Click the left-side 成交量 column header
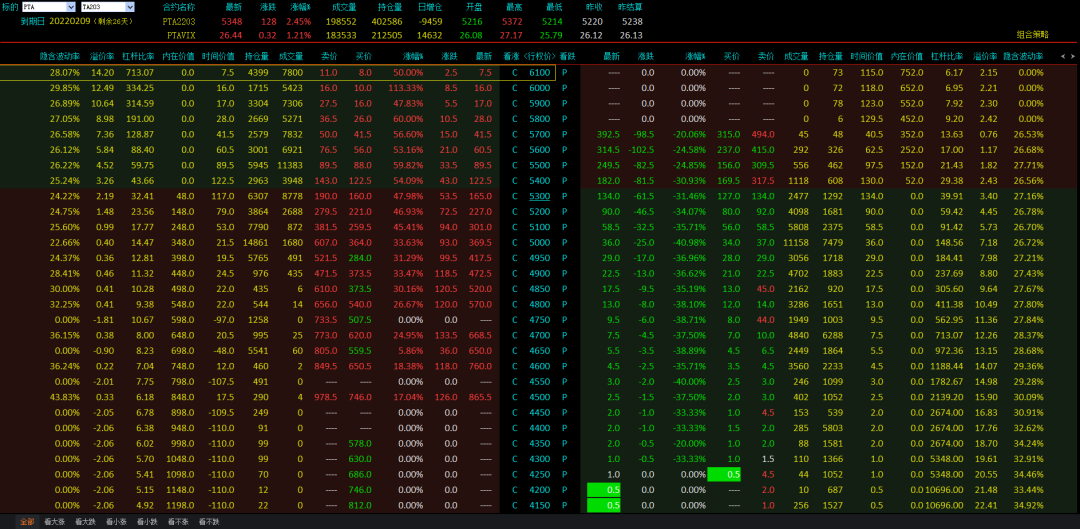1080x529 pixels. (x=291, y=57)
